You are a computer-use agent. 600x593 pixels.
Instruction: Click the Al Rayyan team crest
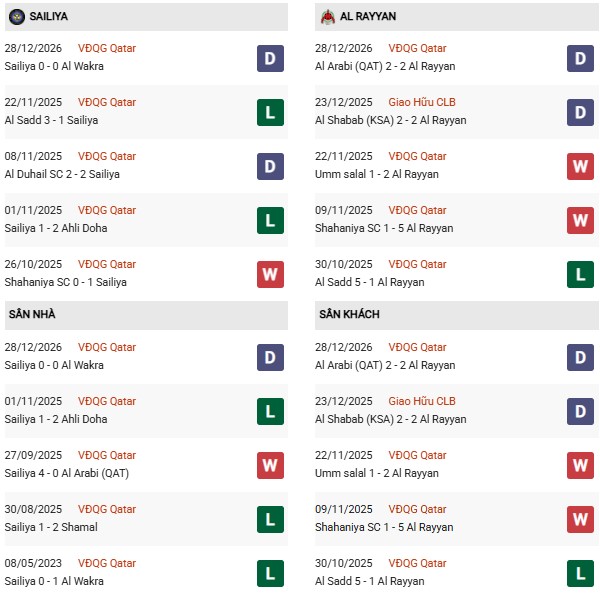pyautogui.click(x=327, y=16)
